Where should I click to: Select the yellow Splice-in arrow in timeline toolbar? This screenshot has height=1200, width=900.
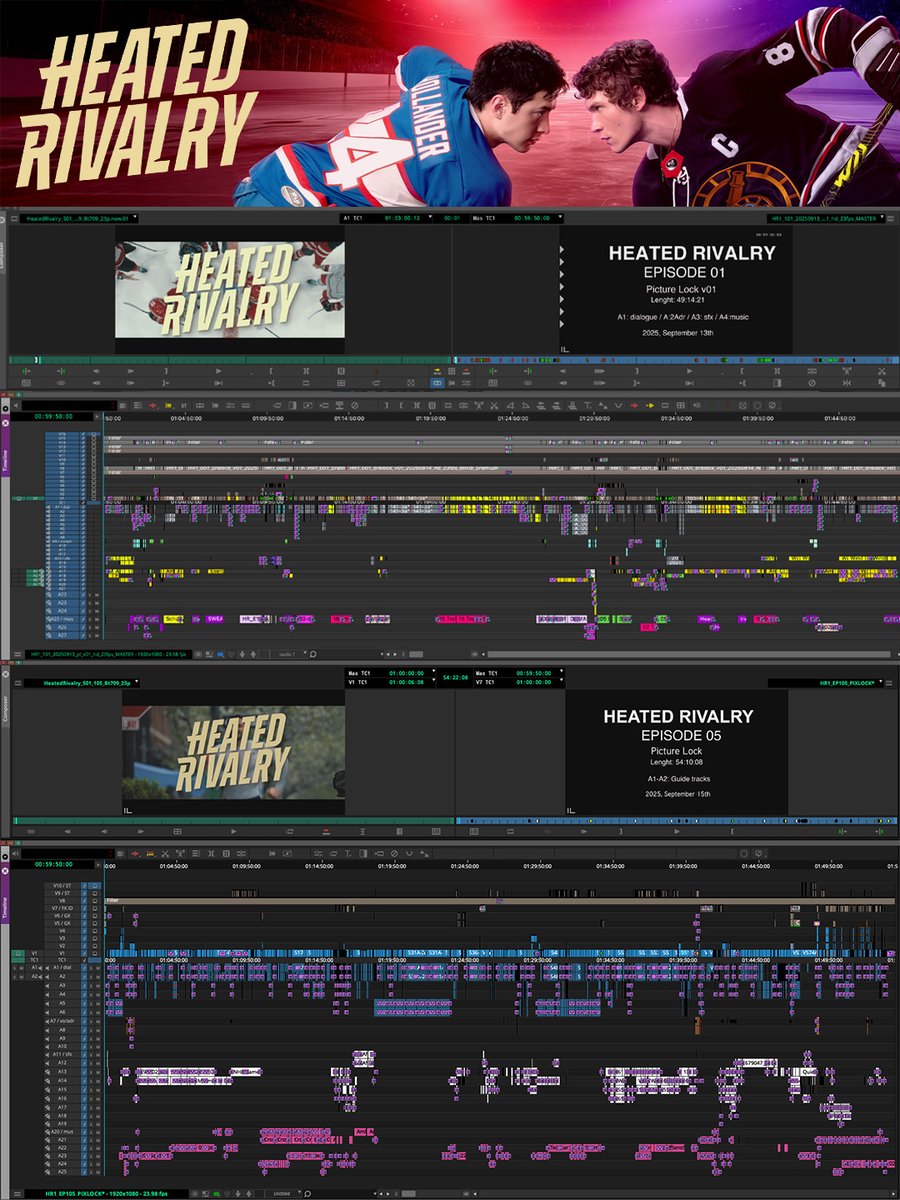tap(168, 403)
